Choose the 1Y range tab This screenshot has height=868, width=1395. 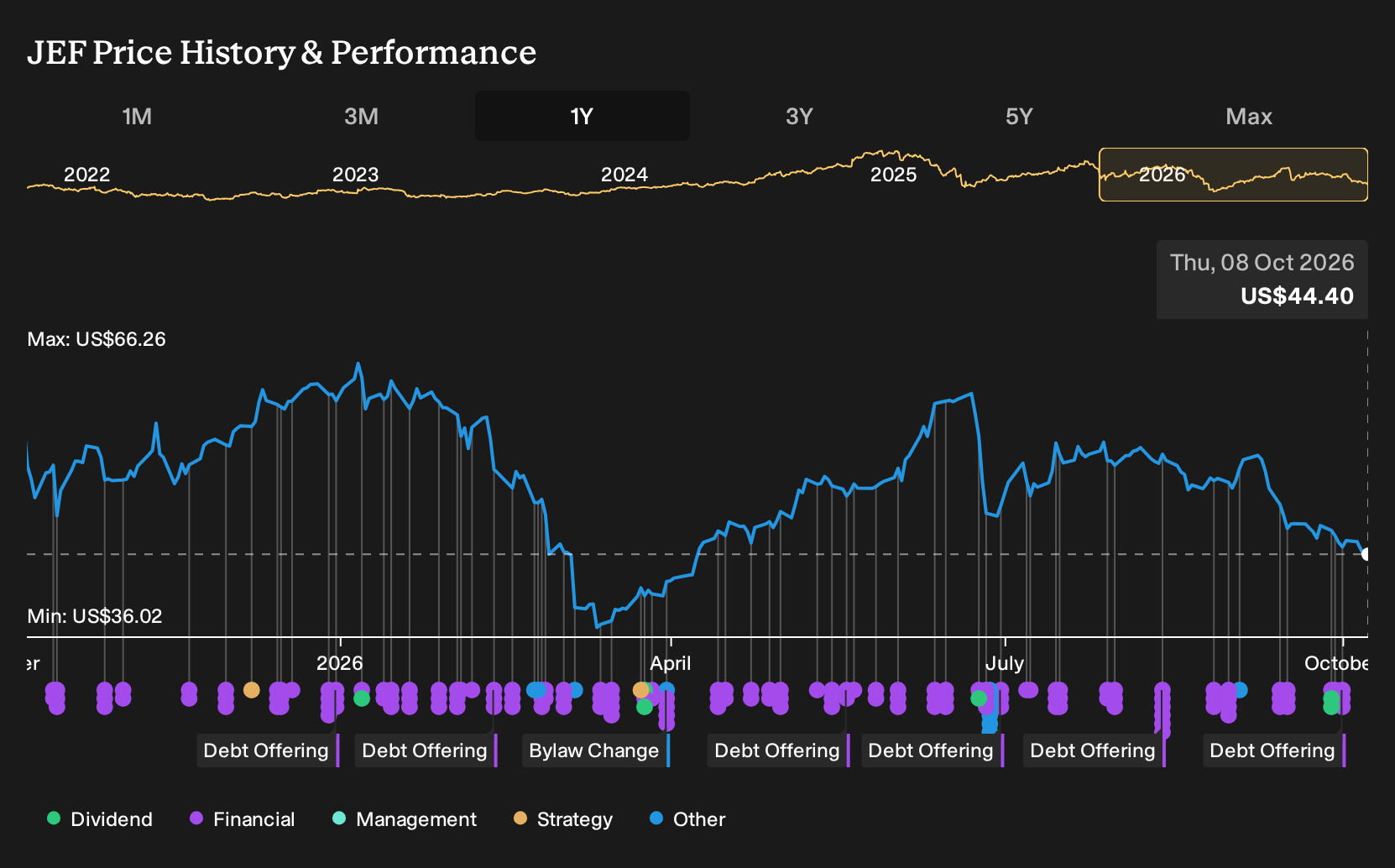click(582, 116)
